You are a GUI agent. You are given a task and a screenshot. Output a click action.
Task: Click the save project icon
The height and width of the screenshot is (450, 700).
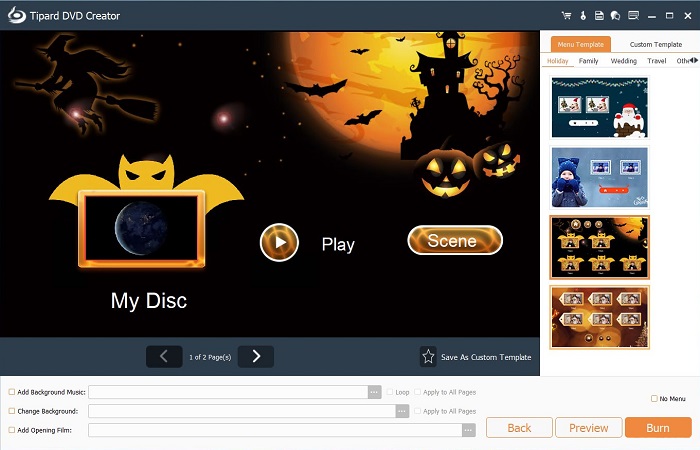599,15
